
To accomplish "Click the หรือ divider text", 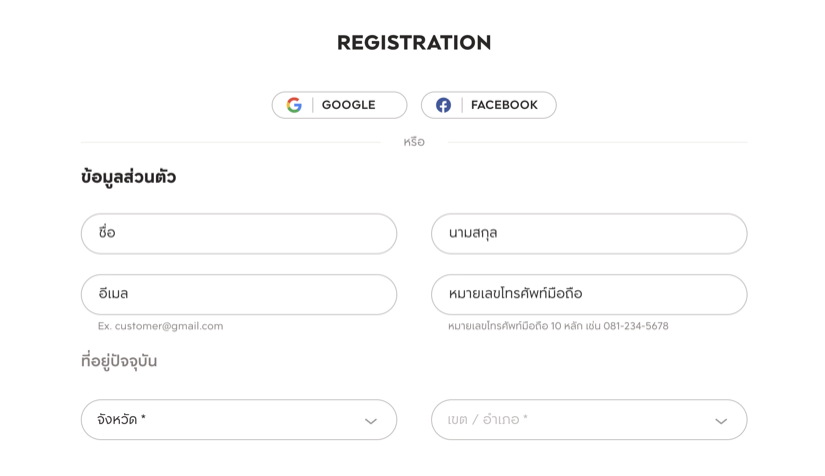I will (414, 142).
